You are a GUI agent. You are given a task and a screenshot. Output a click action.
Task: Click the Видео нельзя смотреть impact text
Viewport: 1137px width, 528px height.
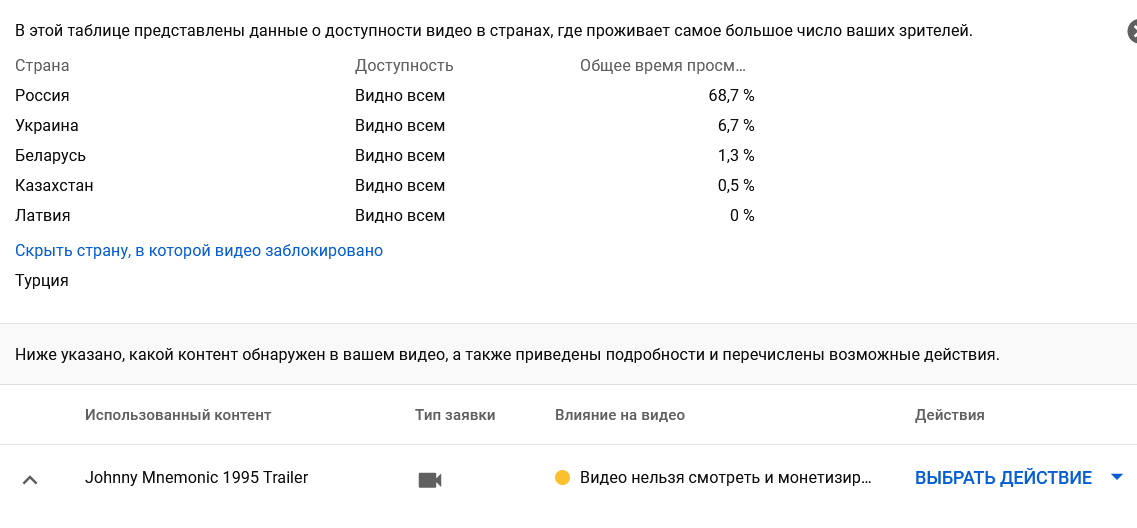tap(725, 478)
